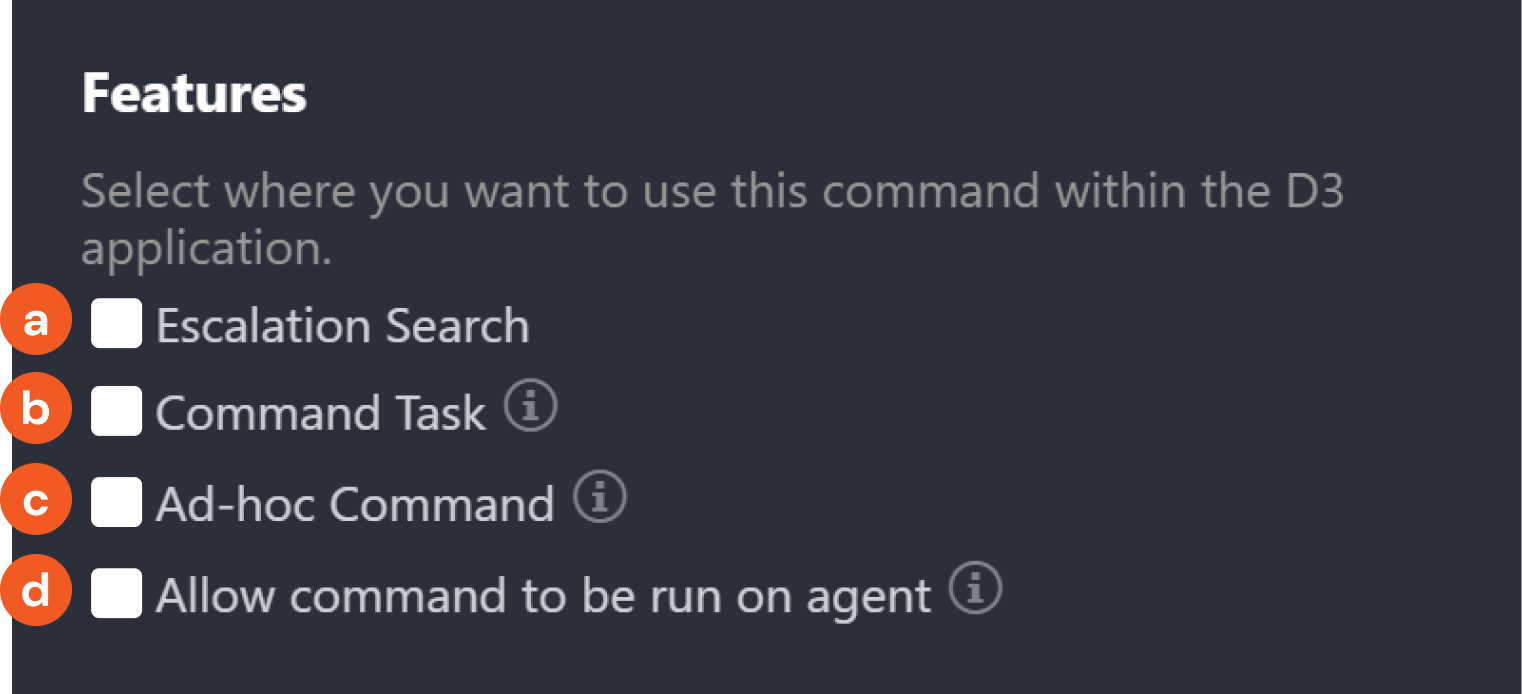Screen dimensions: 1522x694
Task: Click the 'Ad-hoc Command' label text
Action: [x=354, y=504]
